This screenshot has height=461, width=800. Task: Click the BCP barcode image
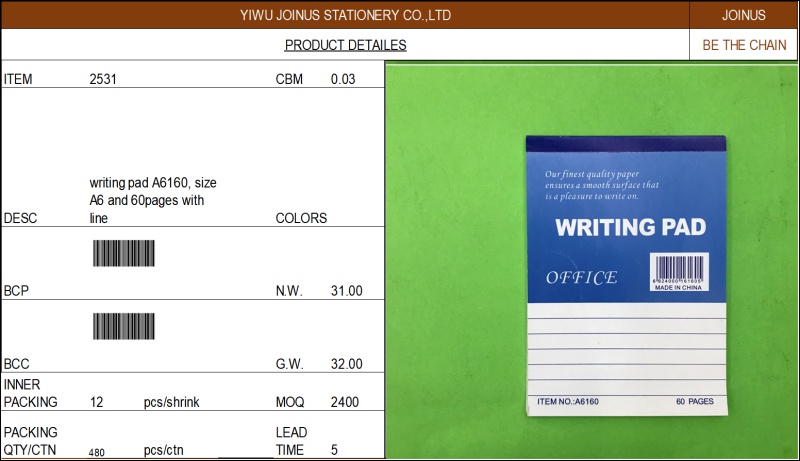tap(124, 253)
